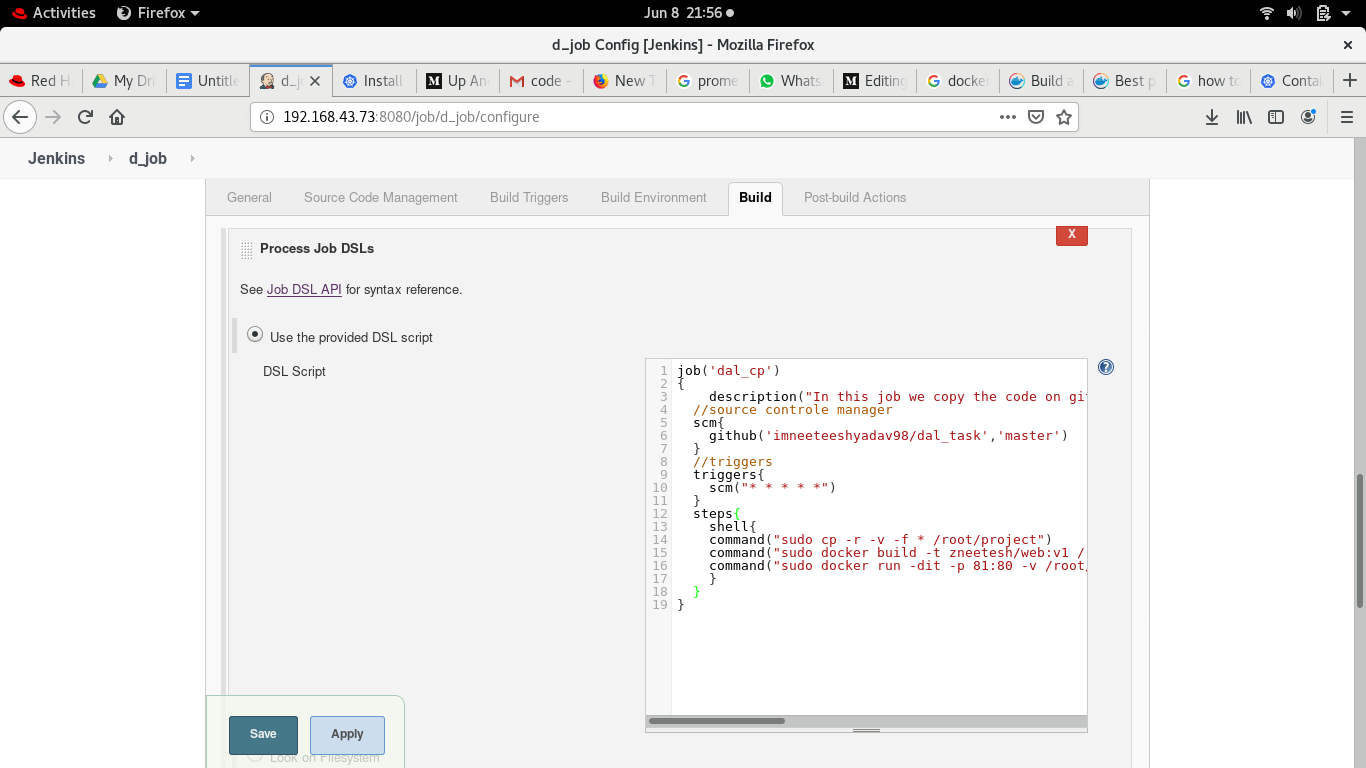The height and width of the screenshot is (768, 1366).
Task: Open the Job DSL API link
Action: (304, 290)
